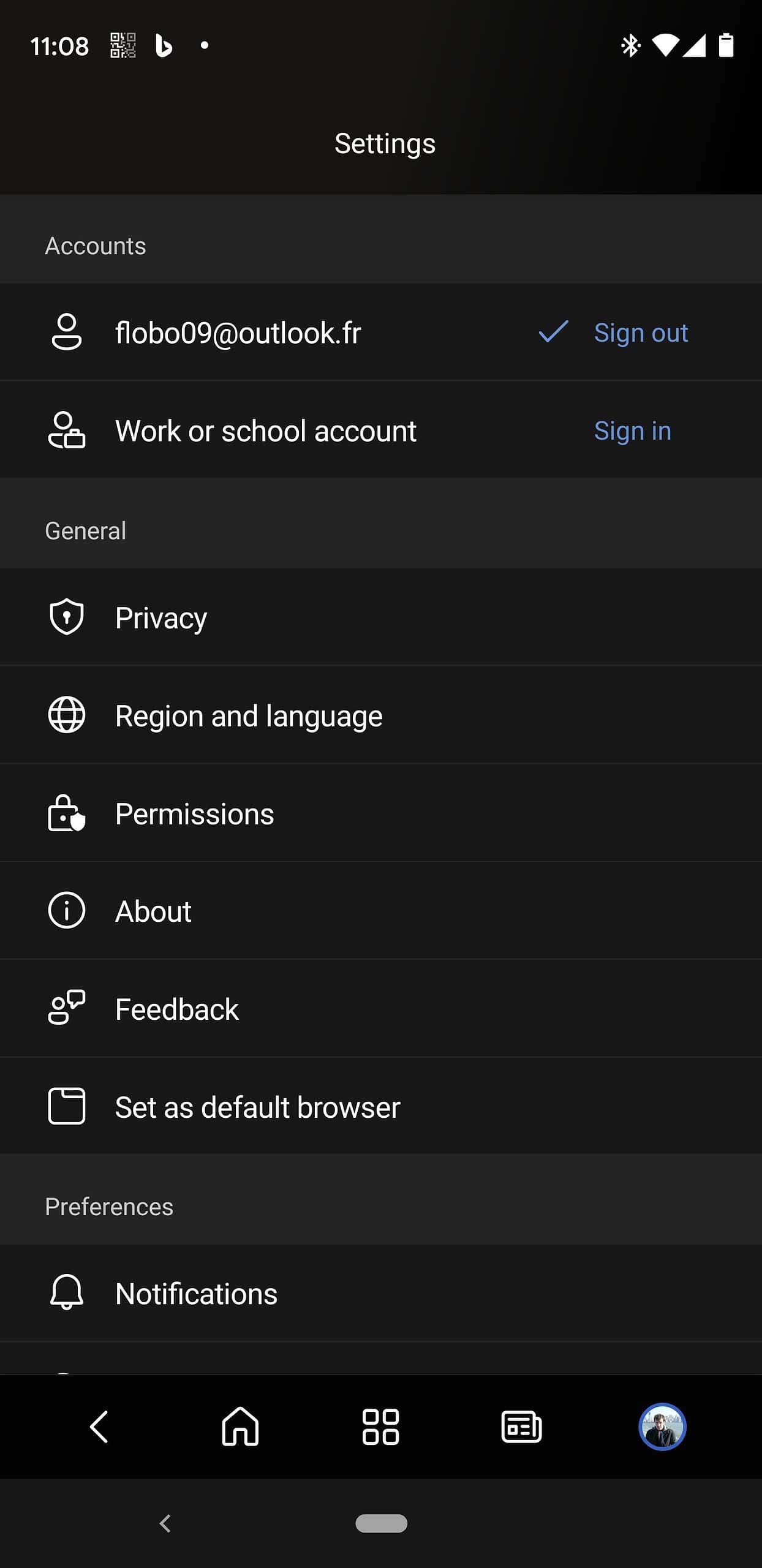
Task: Open the news feed icon
Action: coord(521,1427)
